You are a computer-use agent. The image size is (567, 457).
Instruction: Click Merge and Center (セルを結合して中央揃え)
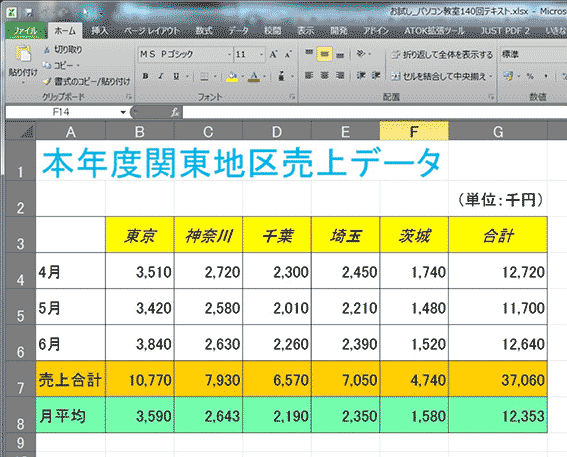(x=438, y=76)
